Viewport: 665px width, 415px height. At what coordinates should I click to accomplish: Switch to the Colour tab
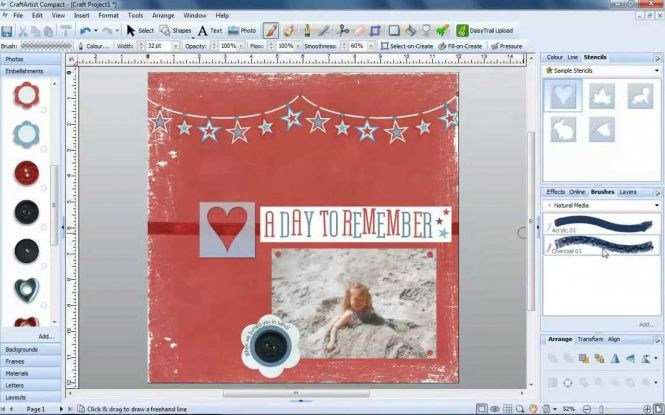pos(554,57)
